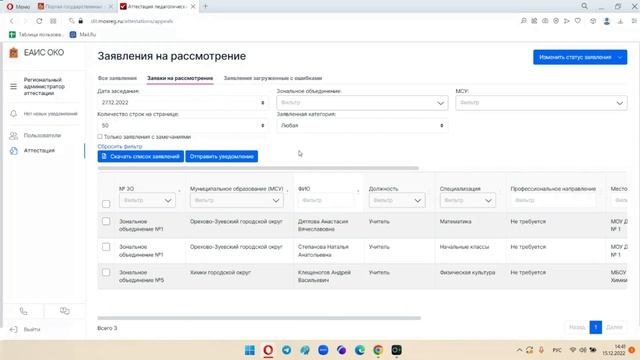The image size is (640, 360).
Task: Show hidden tray icons chevron
Action: (519, 350)
